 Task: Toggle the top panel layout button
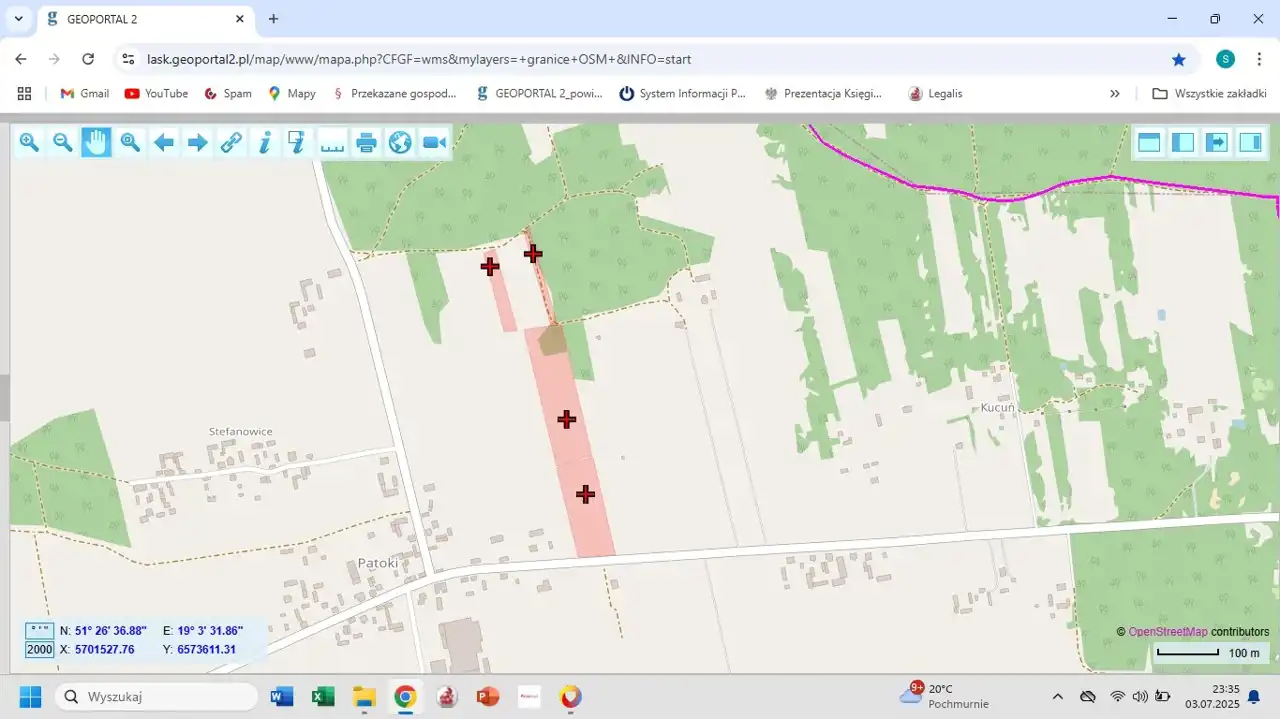(1149, 142)
